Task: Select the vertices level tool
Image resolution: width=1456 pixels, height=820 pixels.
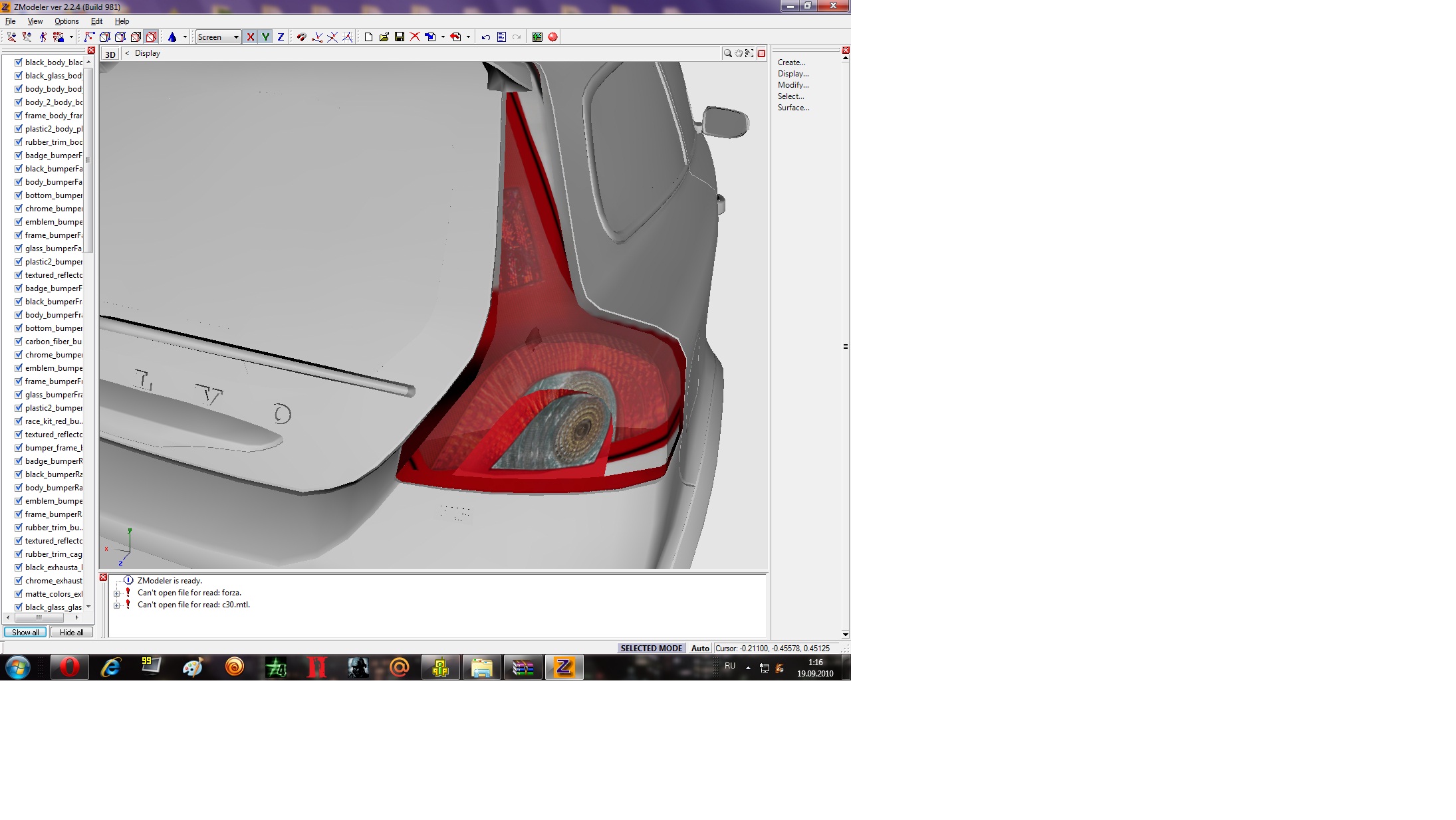Action: click(89, 37)
